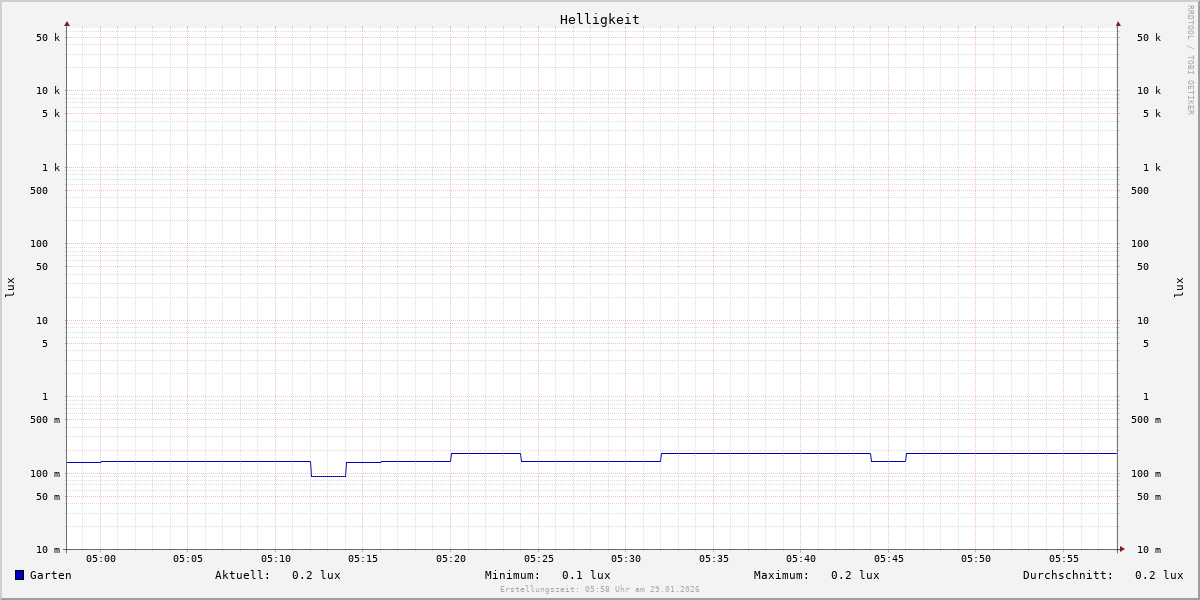Click the 05:50 time axis label
Viewport: 1200px width, 600px height.
coord(976,559)
